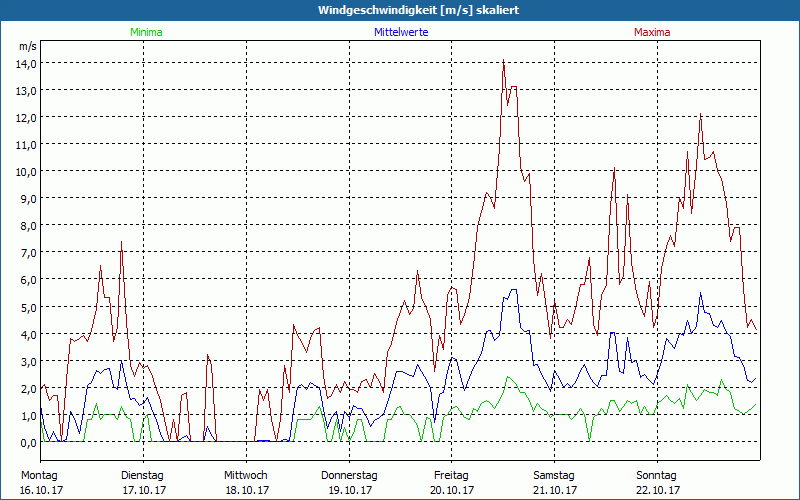Click the highest red peak near 14 m/s
800x500 pixels.
click(x=503, y=62)
